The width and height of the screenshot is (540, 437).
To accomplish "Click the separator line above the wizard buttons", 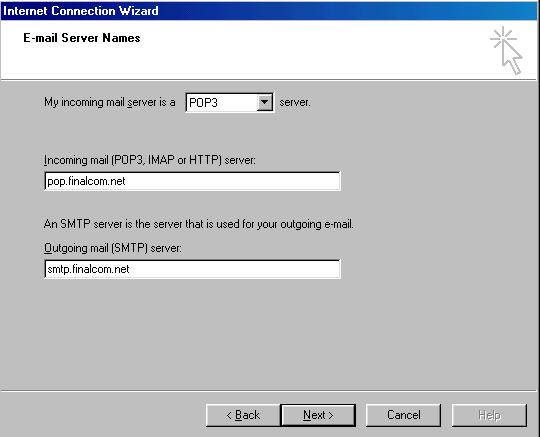I will tap(269, 391).
